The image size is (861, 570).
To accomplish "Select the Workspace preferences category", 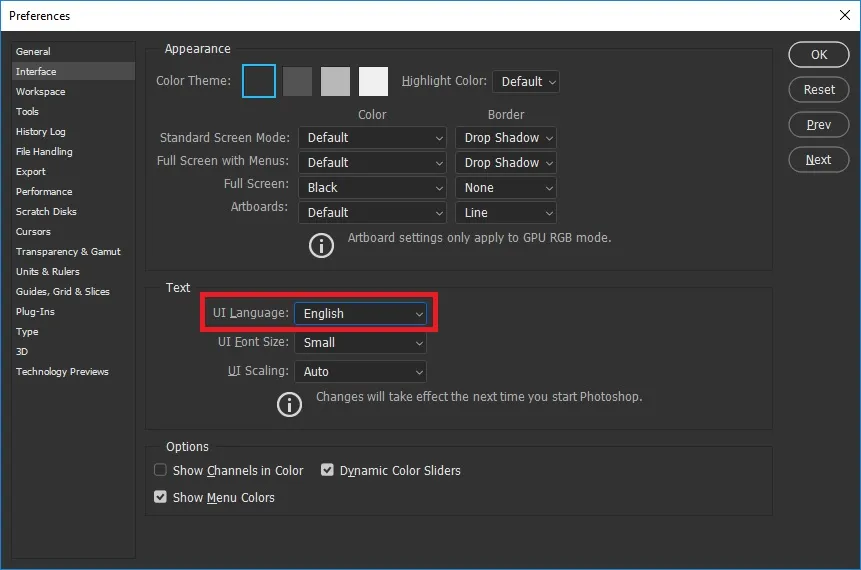I will tap(73, 92).
